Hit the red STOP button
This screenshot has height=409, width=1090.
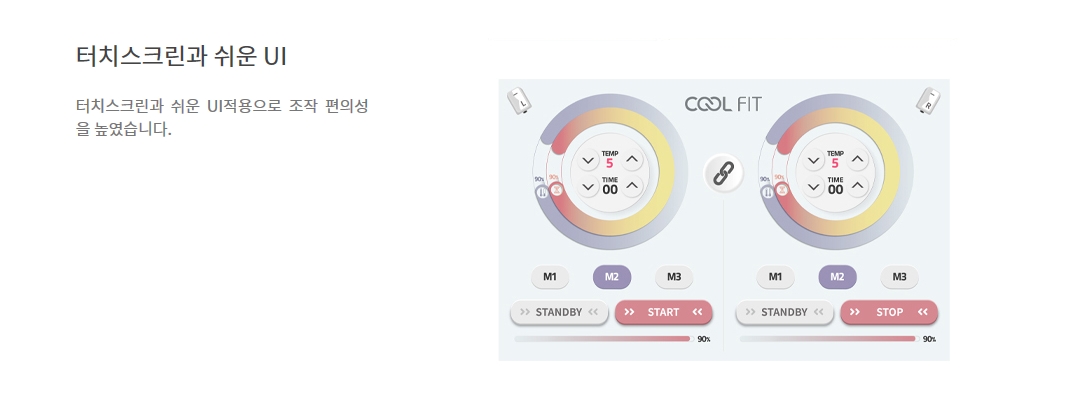pyautogui.click(x=889, y=312)
